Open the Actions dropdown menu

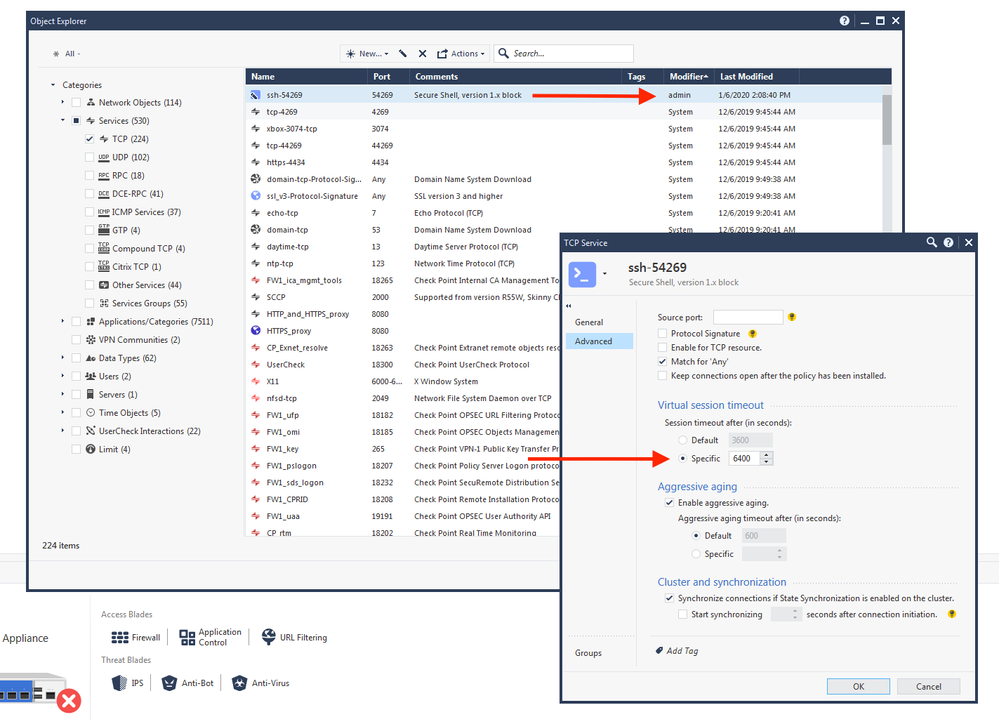tap(461, 54)
